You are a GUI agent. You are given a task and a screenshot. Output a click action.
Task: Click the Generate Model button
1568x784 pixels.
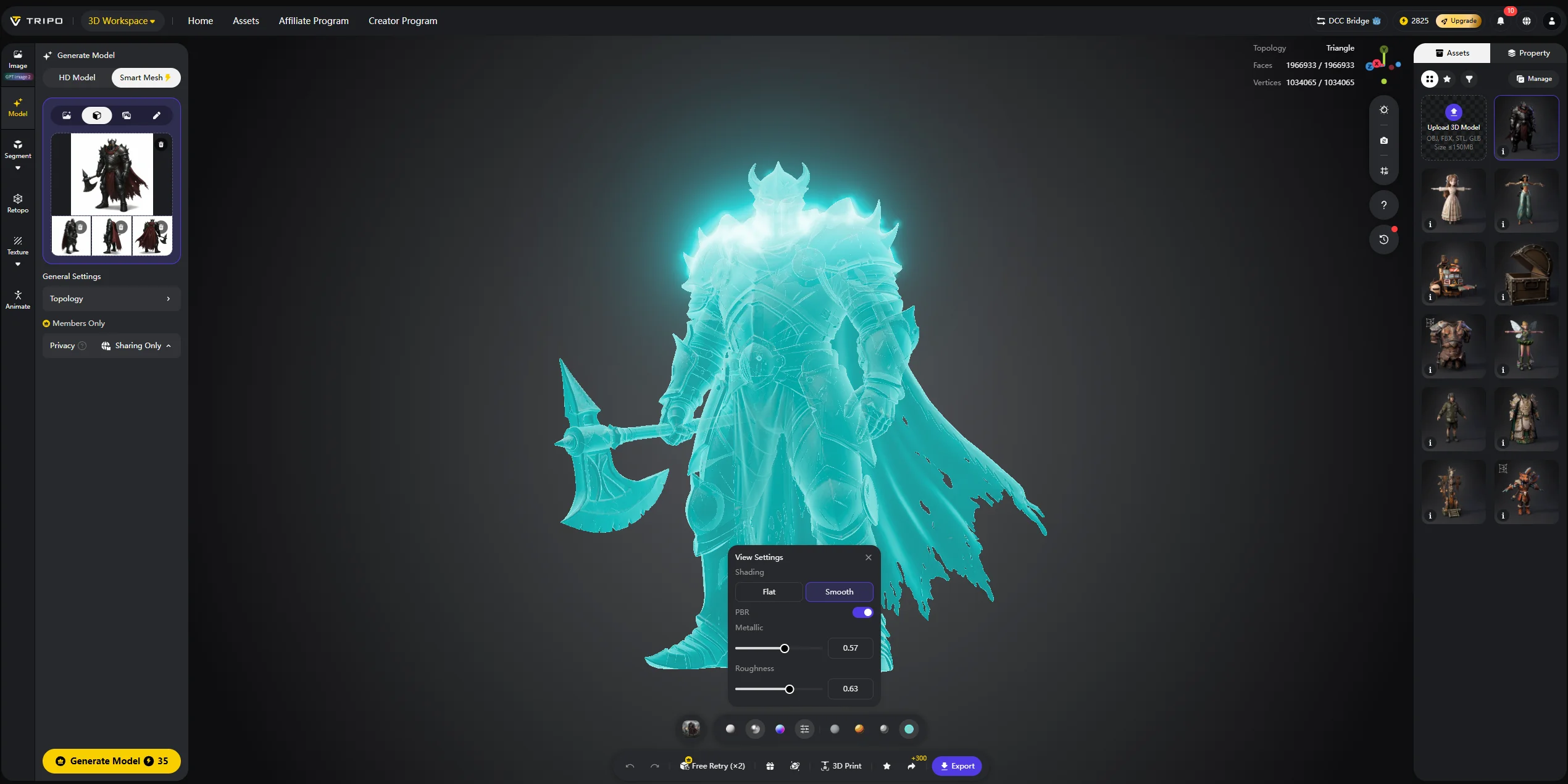coord(112,761)
